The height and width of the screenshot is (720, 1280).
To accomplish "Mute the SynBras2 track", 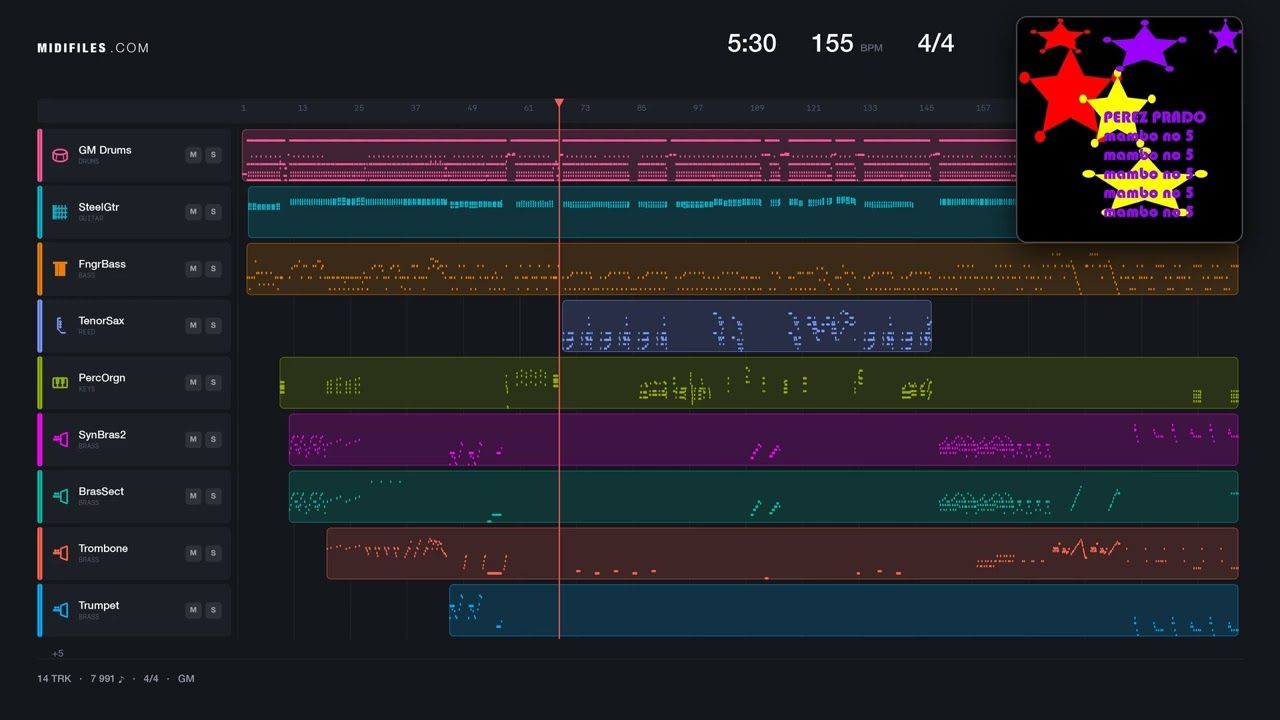I will (x=193, y=440).
